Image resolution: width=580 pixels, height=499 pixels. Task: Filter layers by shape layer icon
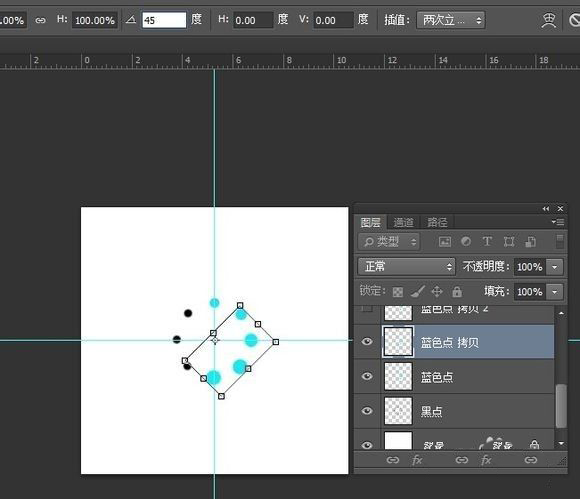pyautogui.click(x=509, y=242)
